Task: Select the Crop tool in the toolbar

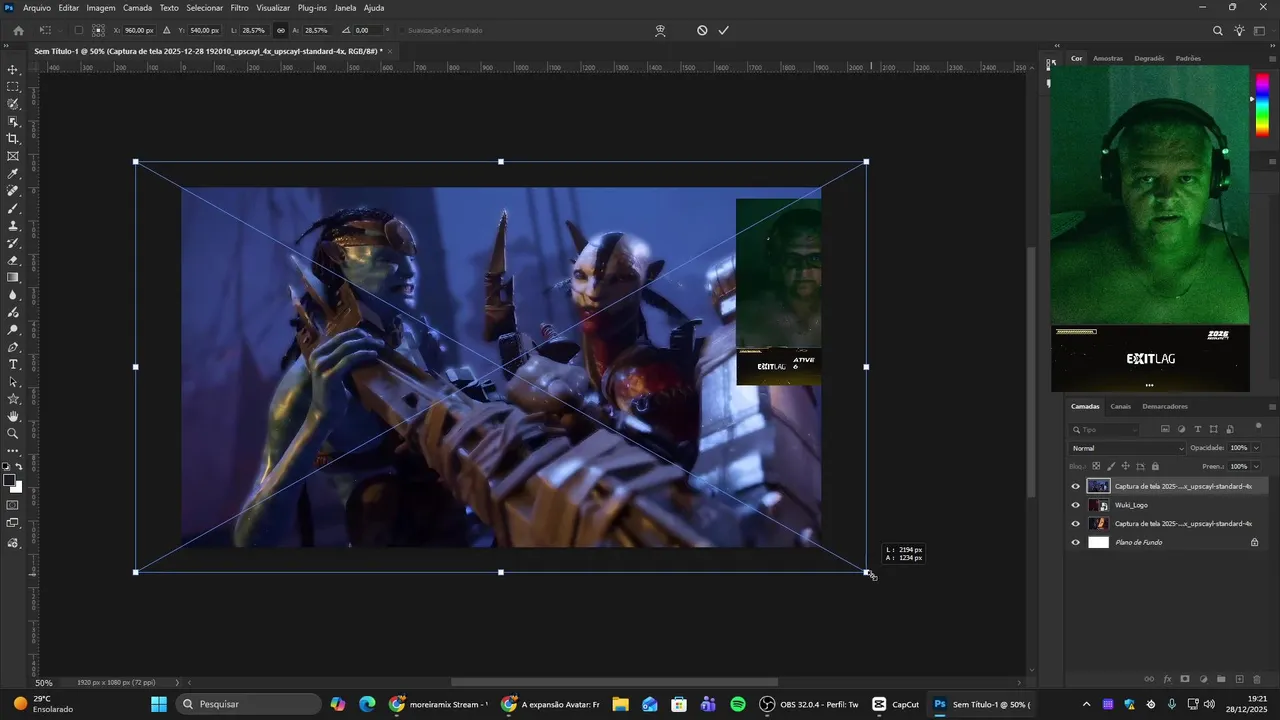Action: [13, 139]
